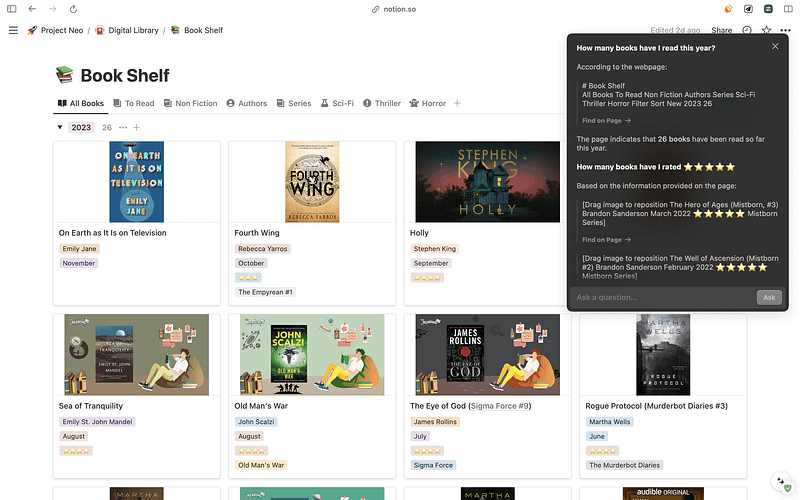The height and width of the screenshot is (500, 800).
Task: Open the Non Fiction tab
Action: [190, 103]
